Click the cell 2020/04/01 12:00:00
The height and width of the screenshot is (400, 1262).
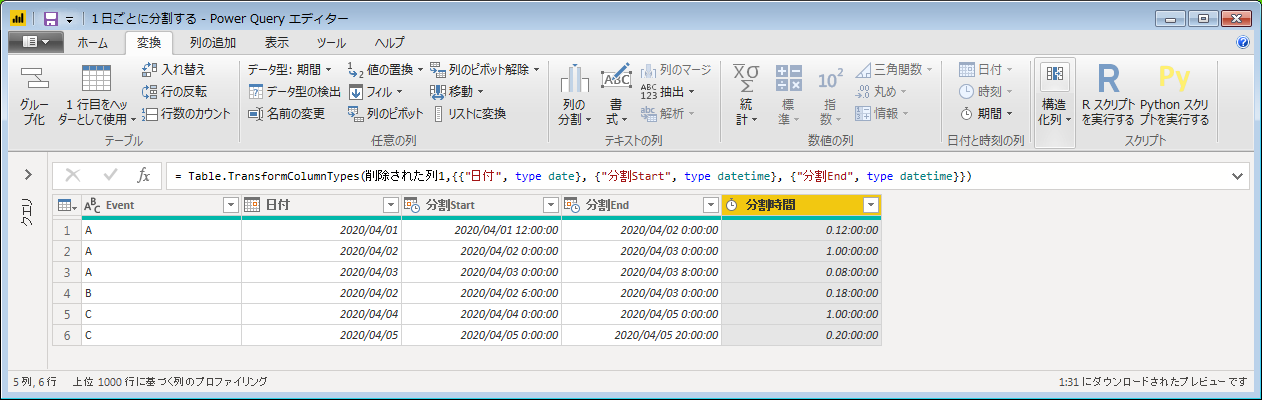tap(481, 230)
